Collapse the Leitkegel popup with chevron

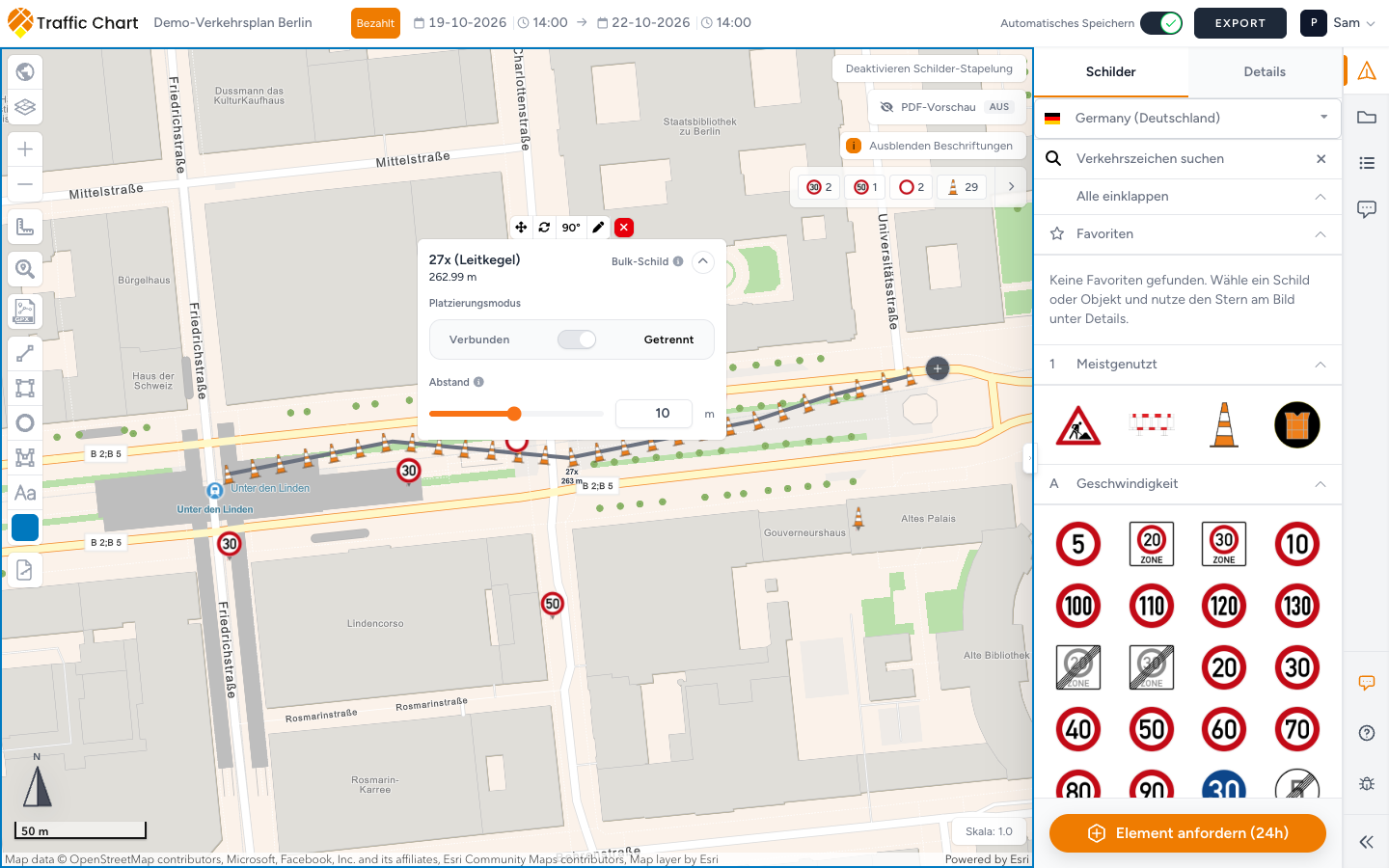click(703, 261)
